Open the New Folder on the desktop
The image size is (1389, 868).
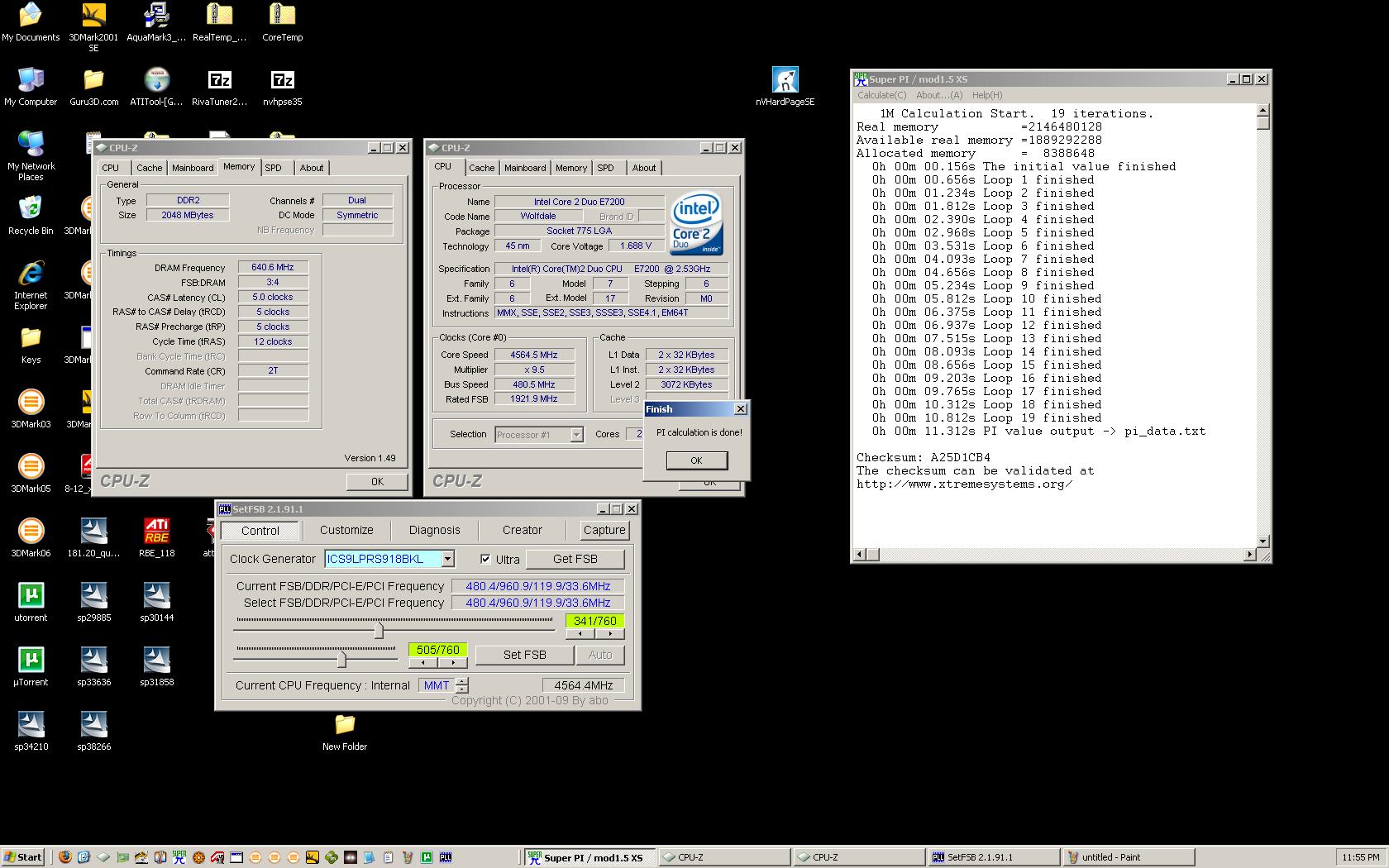click(x=345, y=732)
